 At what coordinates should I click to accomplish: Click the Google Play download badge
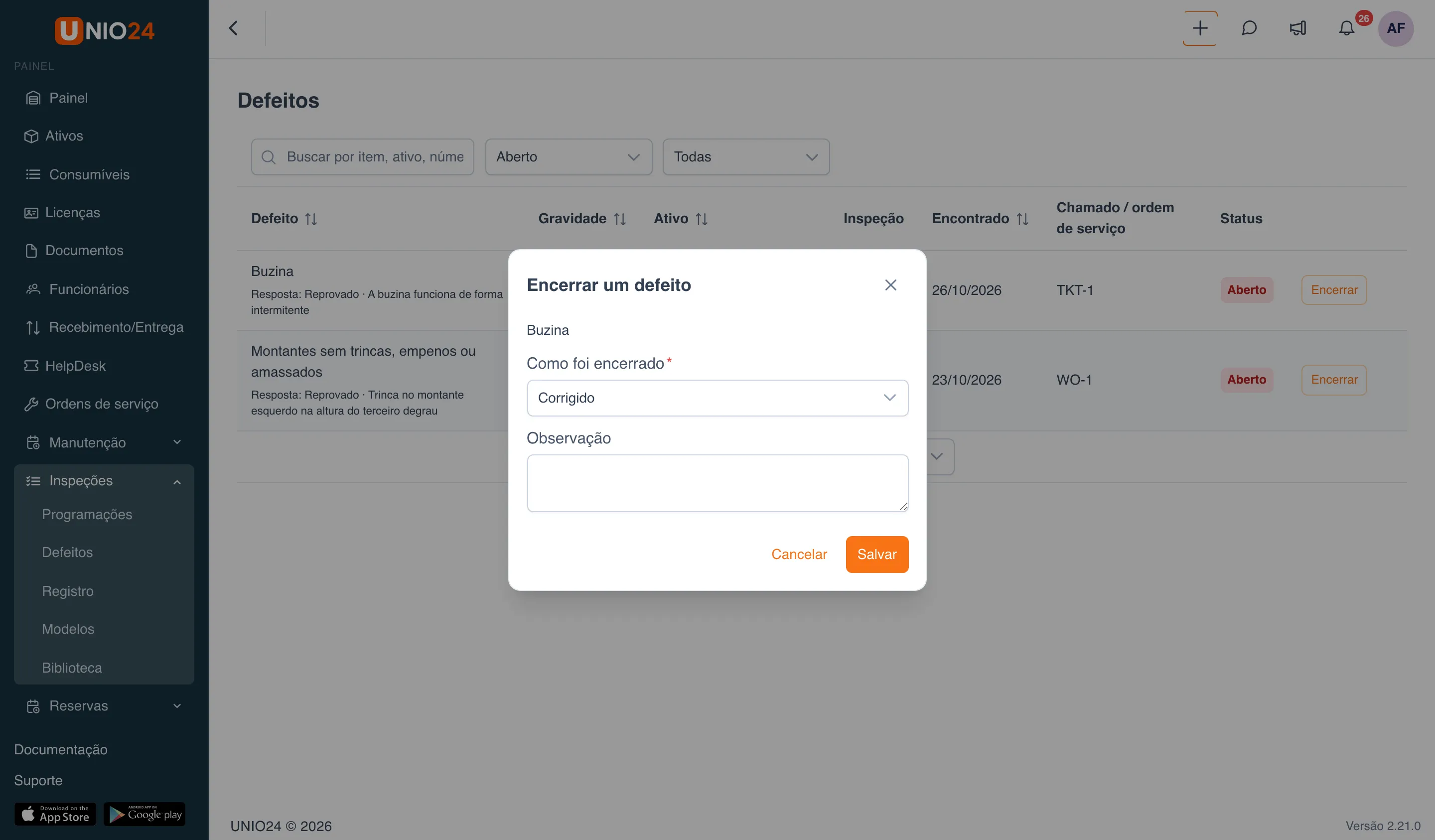(x=145, y=814)
